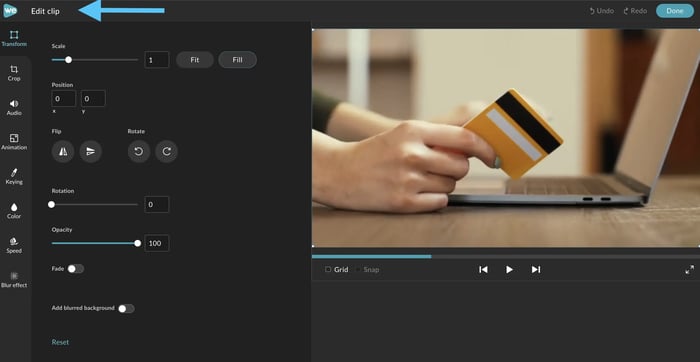Open the Transform tab in sidebar
Screen dimensions: 700x362
[x=14, y=39]
